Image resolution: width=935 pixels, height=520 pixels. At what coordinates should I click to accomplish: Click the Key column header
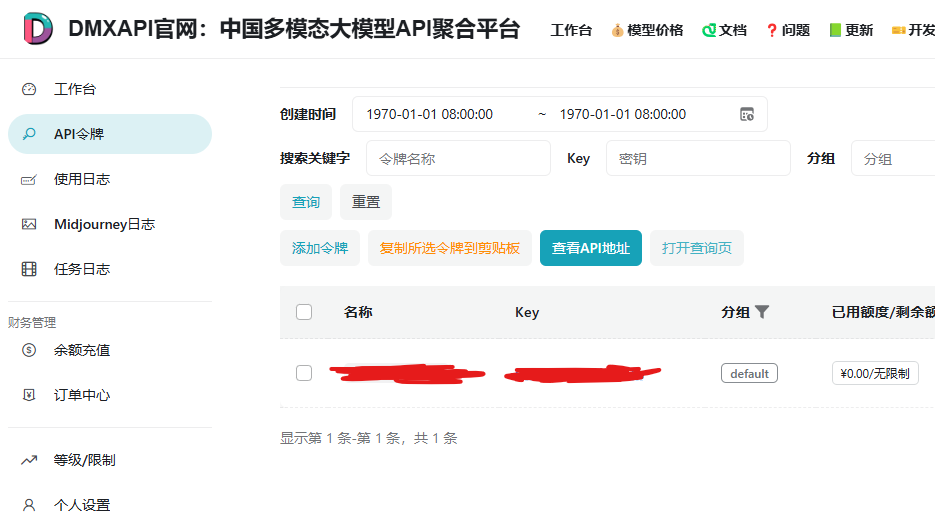click(x=527, y=312)
